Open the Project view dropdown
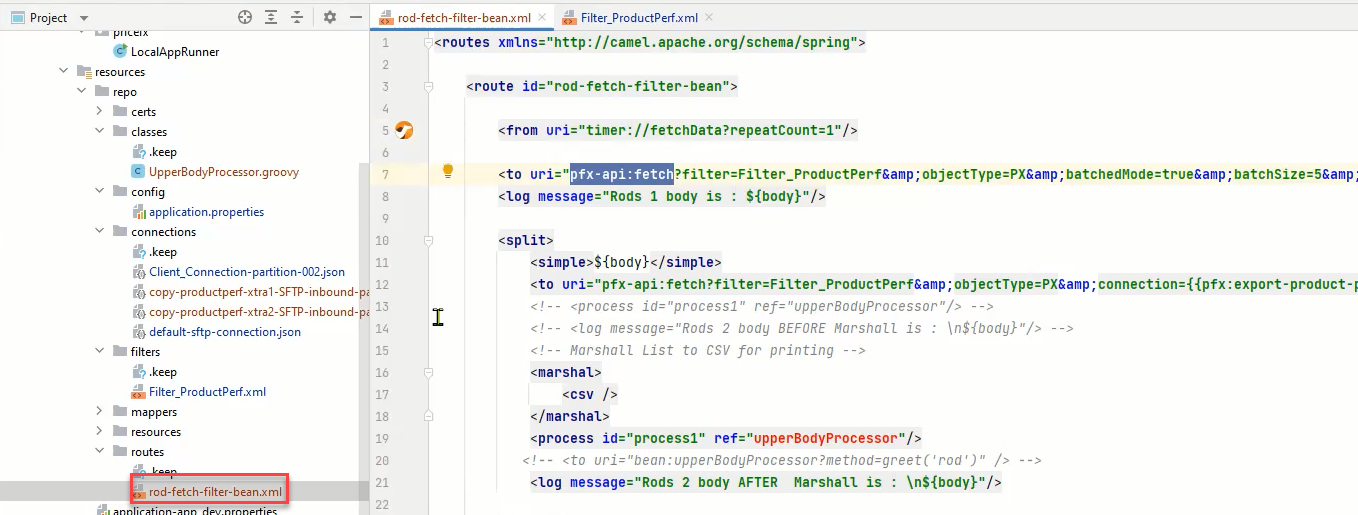1358x515 pixels. click(x=83, y=18)
